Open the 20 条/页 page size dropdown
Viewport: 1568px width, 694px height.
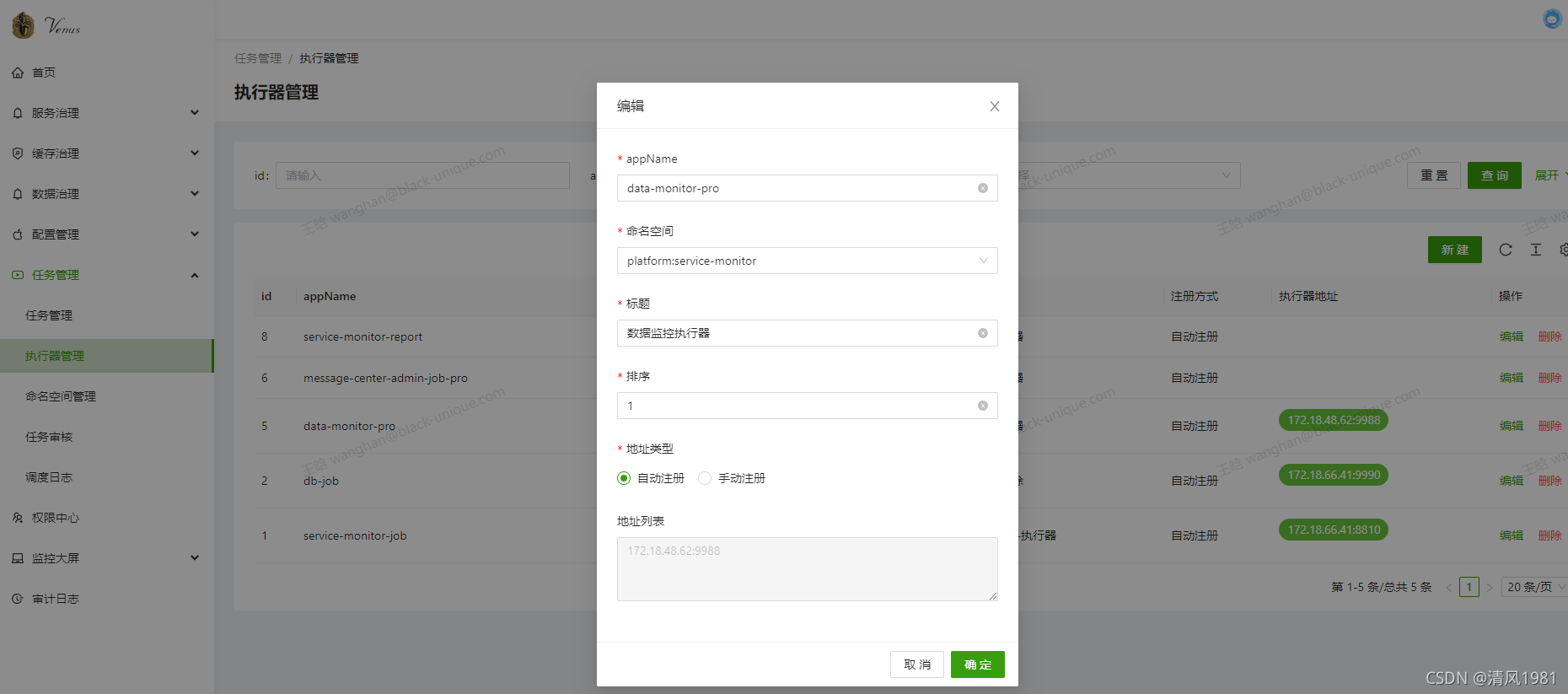point(1534,587)
